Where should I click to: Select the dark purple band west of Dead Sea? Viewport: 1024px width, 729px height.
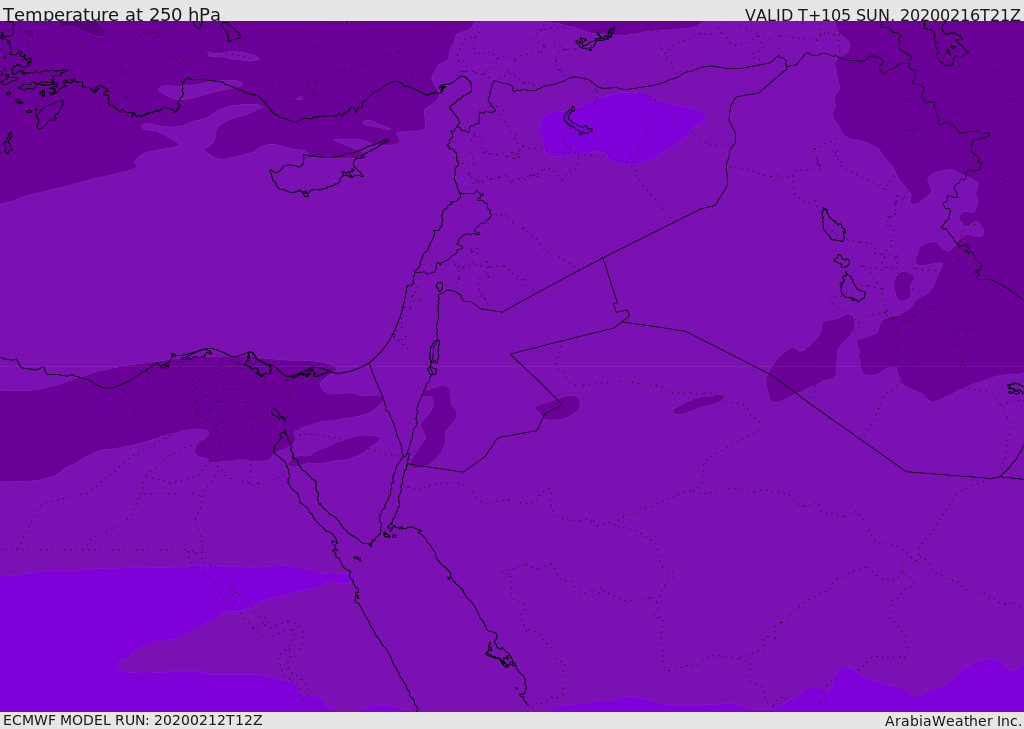[436, 425]
